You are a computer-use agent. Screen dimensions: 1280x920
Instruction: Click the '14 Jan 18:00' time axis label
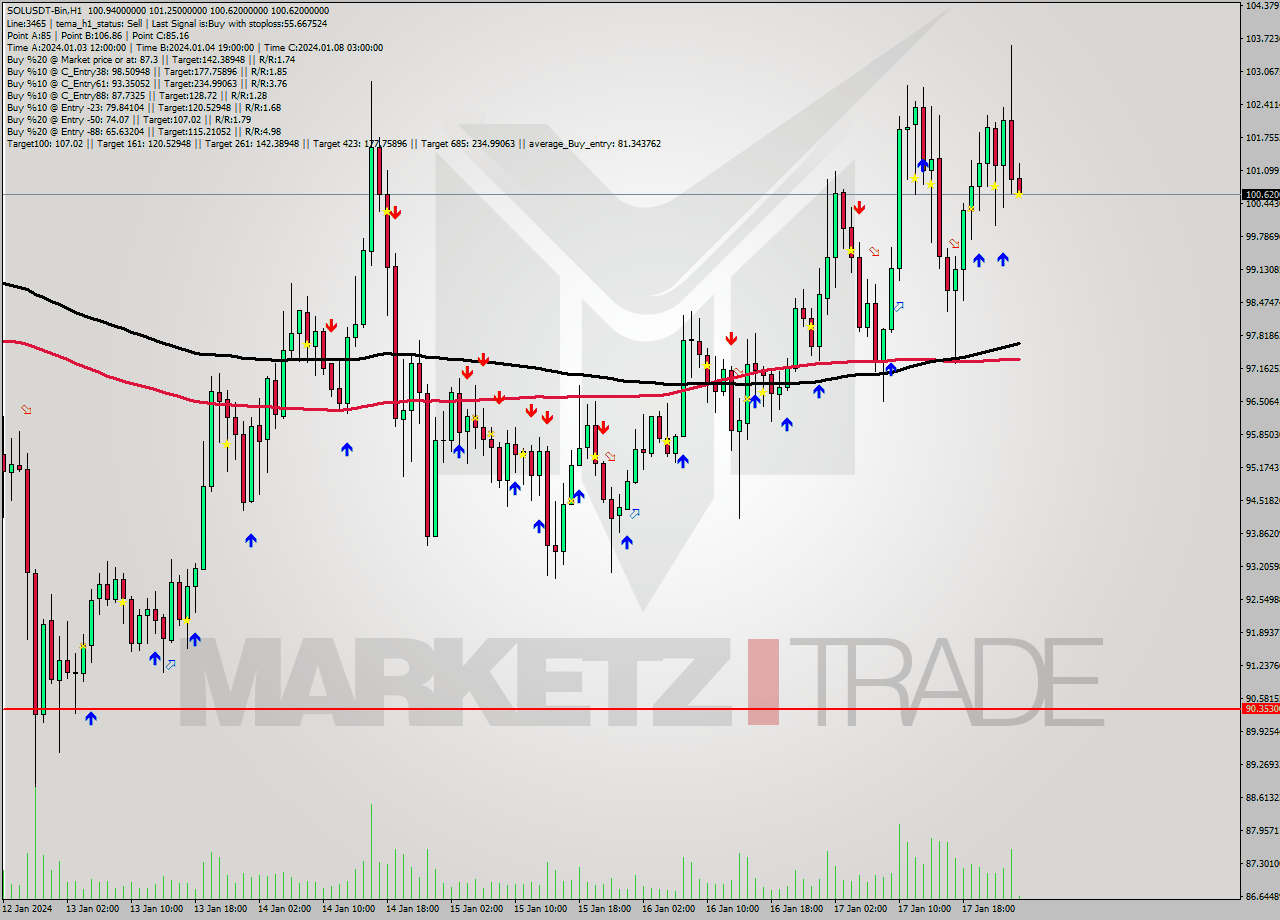[411, 908]
